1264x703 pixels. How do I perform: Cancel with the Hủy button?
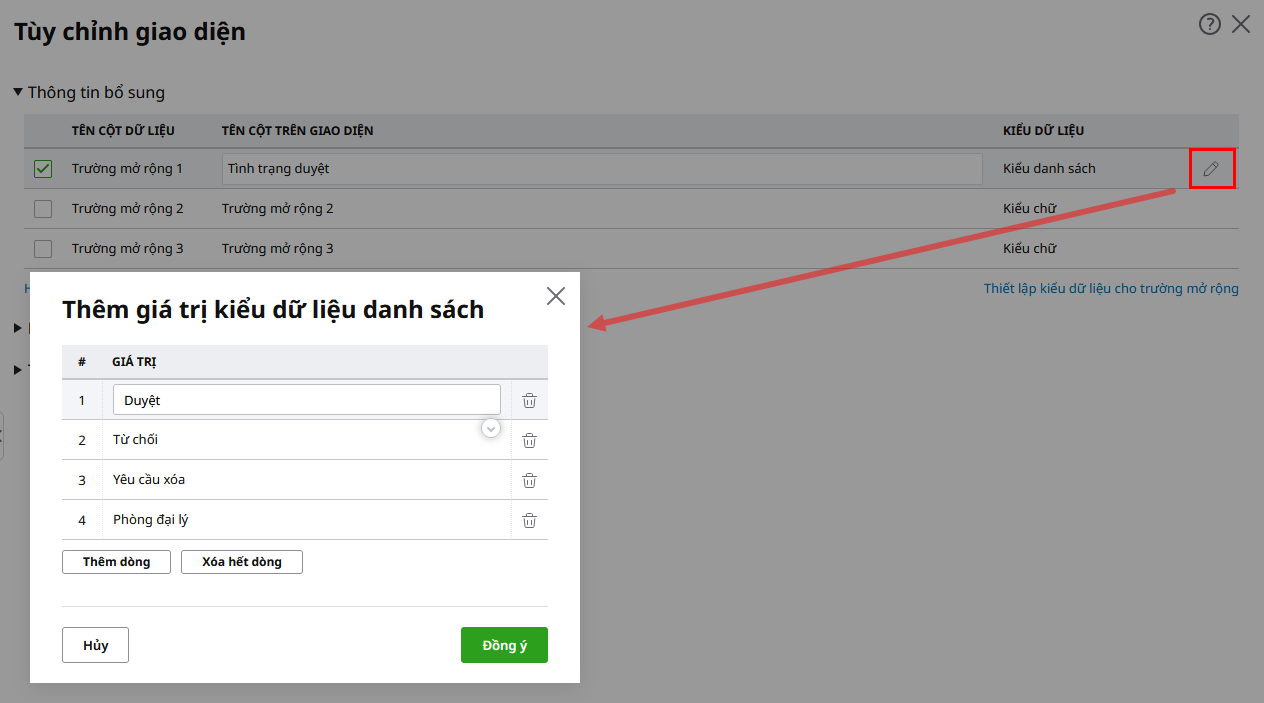tap(95, 645)
